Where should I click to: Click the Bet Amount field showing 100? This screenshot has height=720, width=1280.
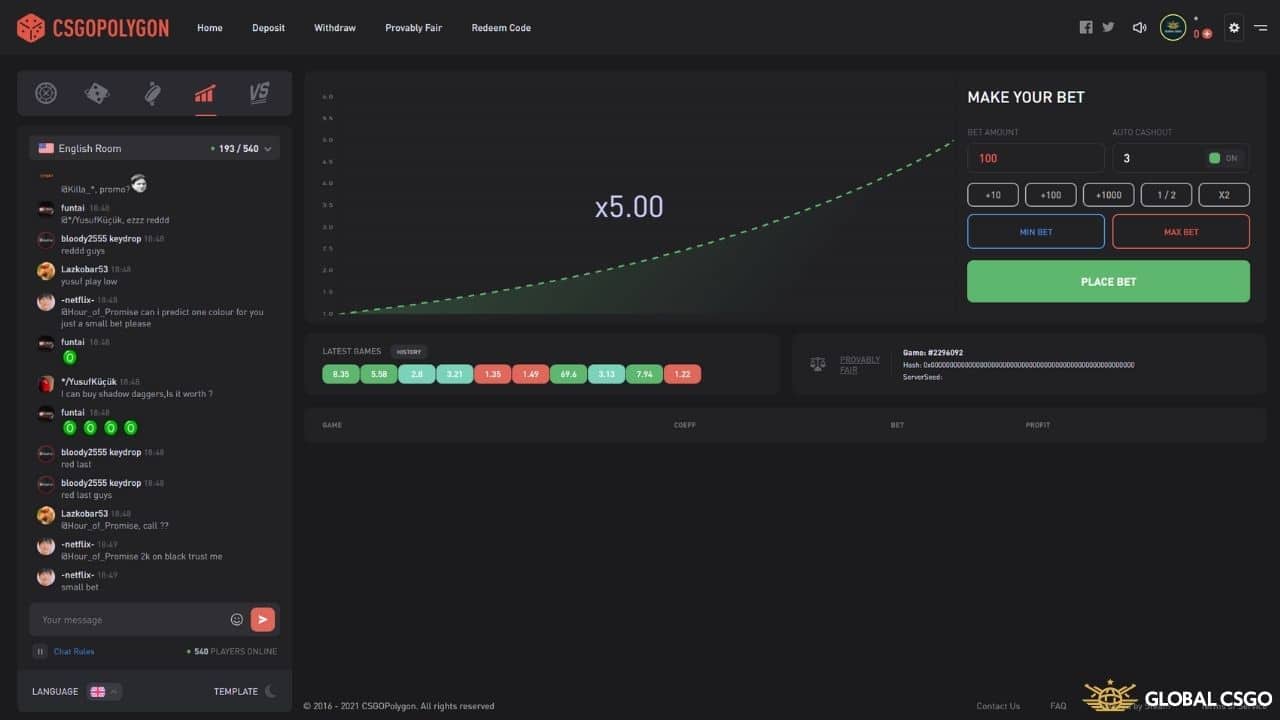[1036, 158]
